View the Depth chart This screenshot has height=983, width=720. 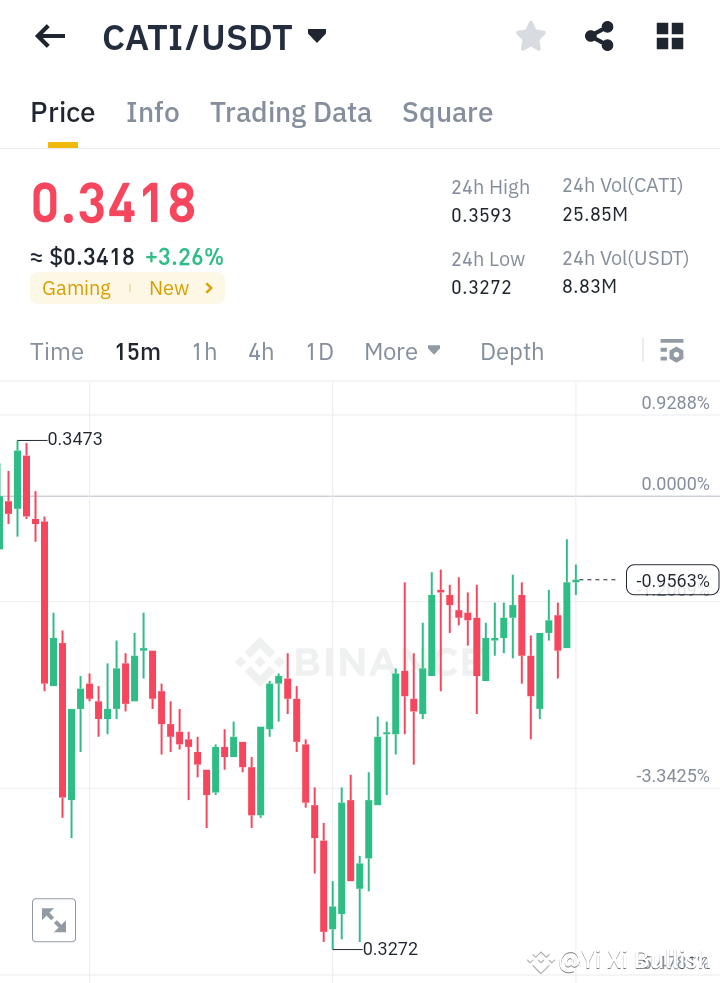point(511,351)
